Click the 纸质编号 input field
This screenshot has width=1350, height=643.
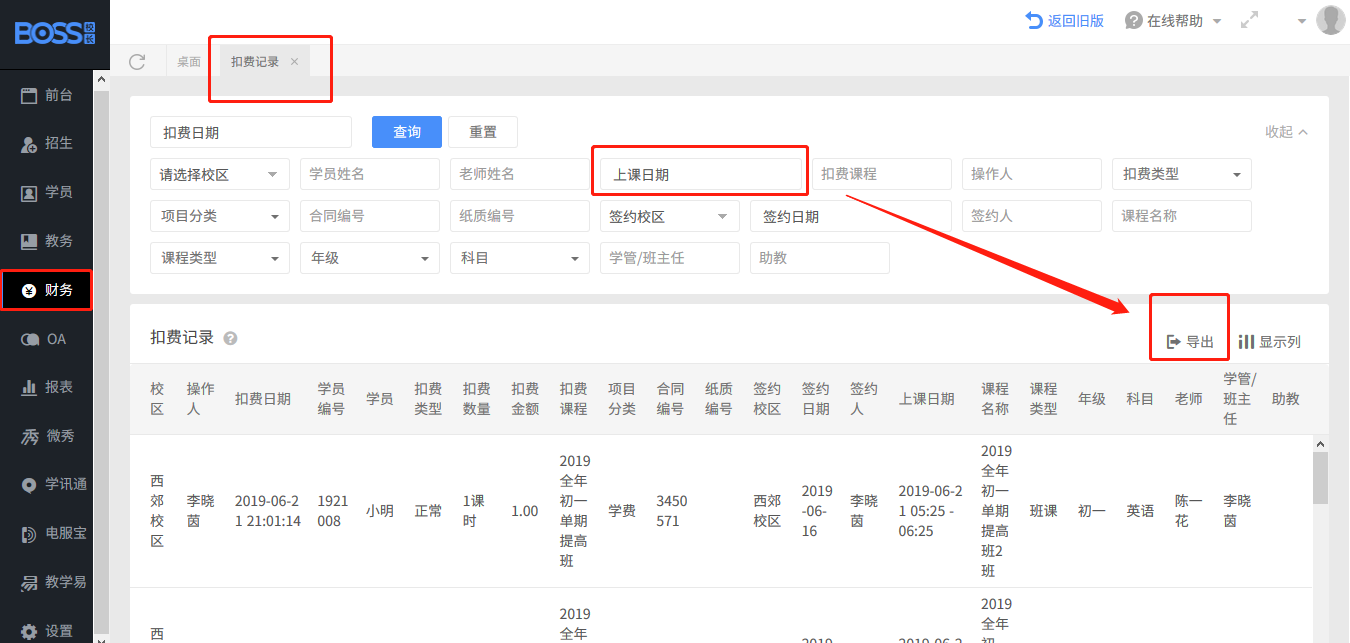pos(520,216)
